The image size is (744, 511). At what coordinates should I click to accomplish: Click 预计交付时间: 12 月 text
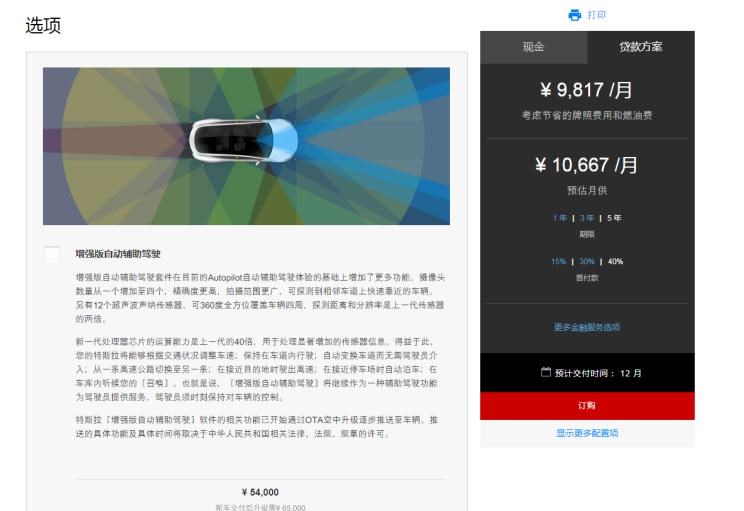tap(598, 373)
